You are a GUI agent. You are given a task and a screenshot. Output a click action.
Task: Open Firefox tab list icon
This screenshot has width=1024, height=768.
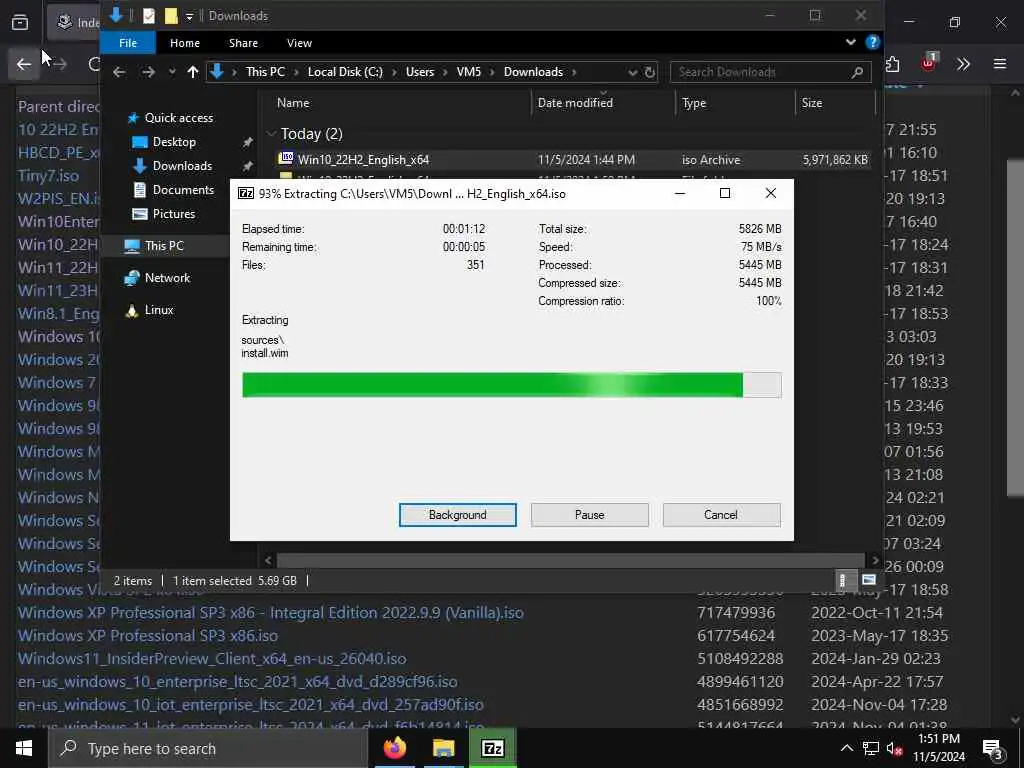20,23
